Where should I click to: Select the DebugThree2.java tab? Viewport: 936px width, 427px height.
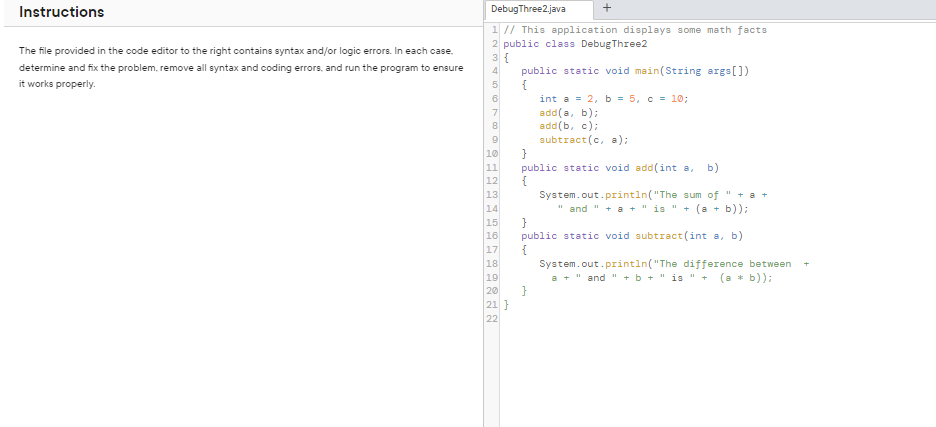pyautogui.click(x=540, y=10)
